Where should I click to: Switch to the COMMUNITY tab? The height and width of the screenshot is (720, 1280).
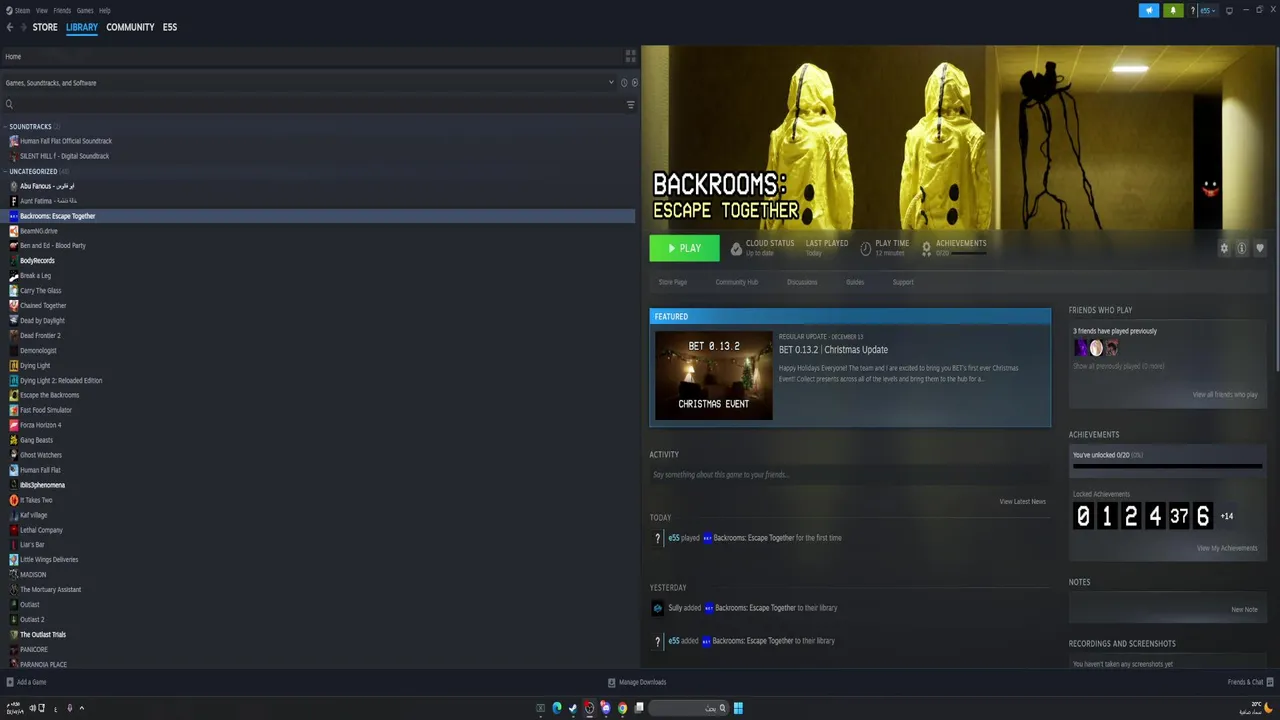130,27
